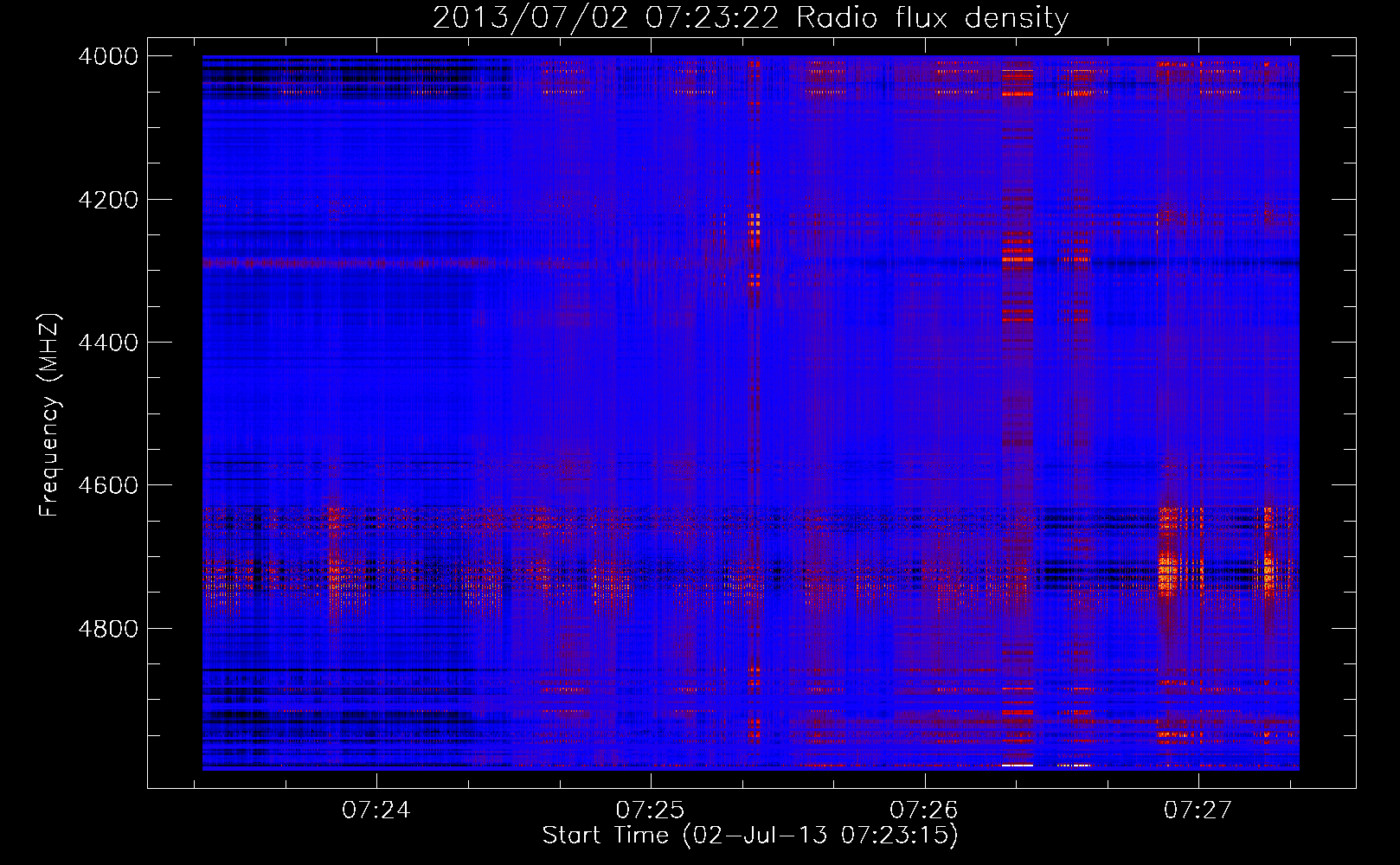Click the 4600 frequency tick label
The image size is (1400, 865).
[x=108, y=485]
